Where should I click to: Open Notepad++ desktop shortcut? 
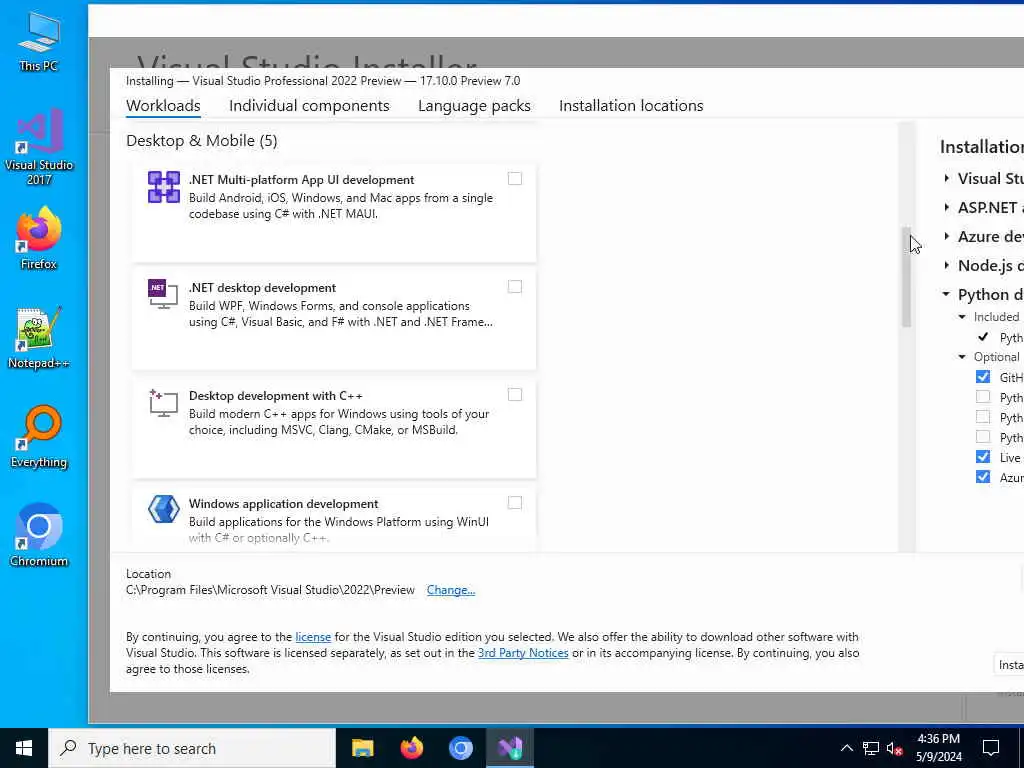39,338
